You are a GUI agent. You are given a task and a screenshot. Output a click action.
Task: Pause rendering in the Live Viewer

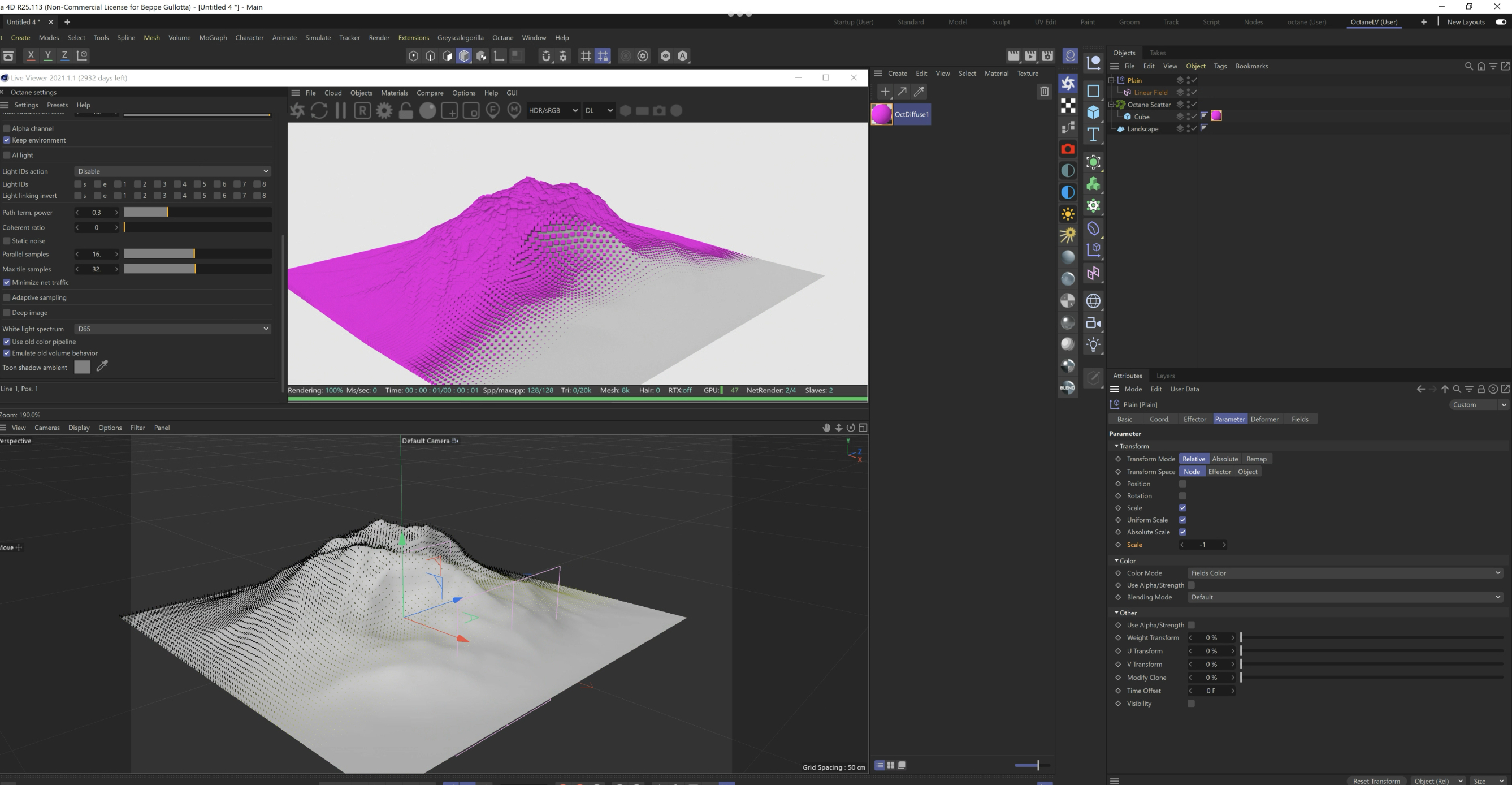tap(340, 110)
